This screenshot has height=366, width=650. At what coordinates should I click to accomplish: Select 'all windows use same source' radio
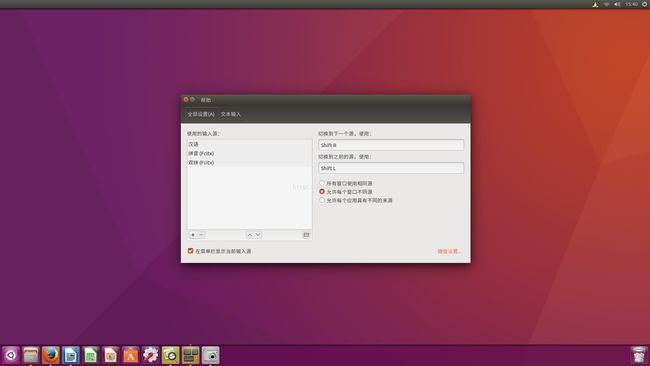[322, 183]
